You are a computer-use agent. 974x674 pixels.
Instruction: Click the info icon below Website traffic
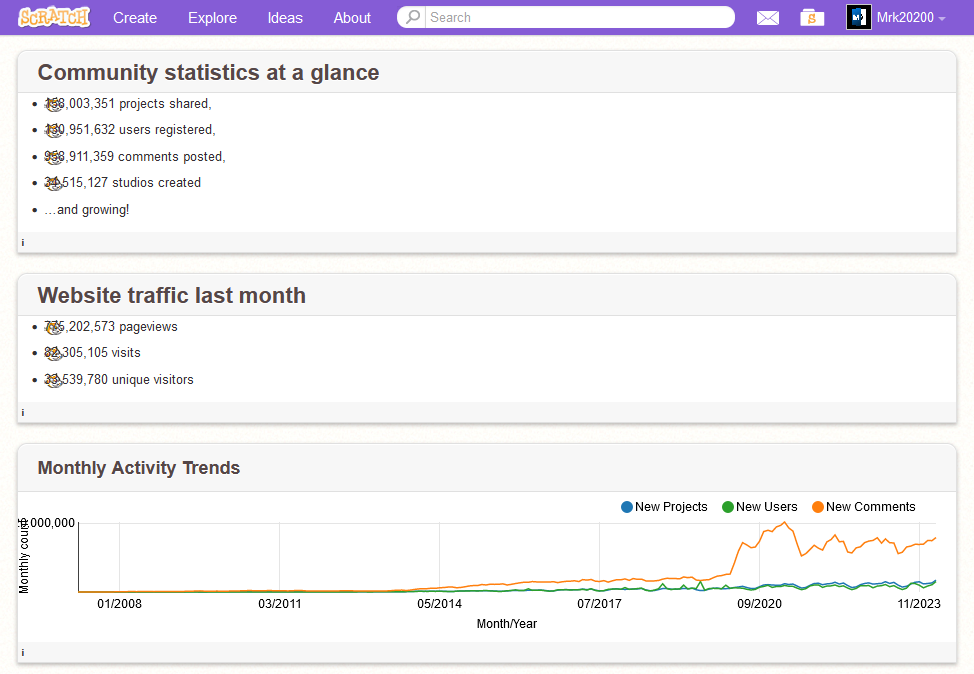click(x=22, y=412)
